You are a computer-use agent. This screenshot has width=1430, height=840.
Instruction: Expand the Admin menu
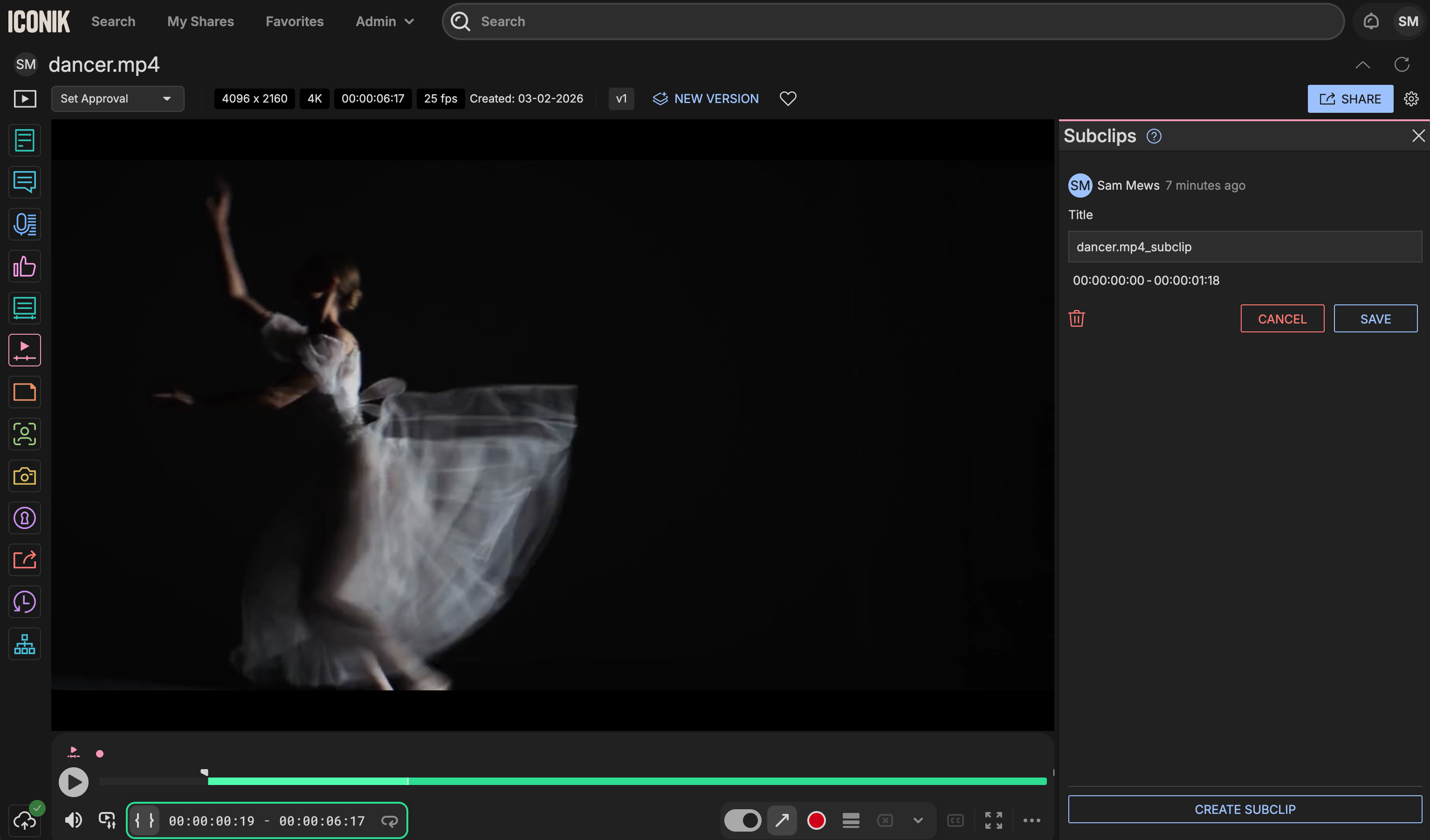click(385, 21)
